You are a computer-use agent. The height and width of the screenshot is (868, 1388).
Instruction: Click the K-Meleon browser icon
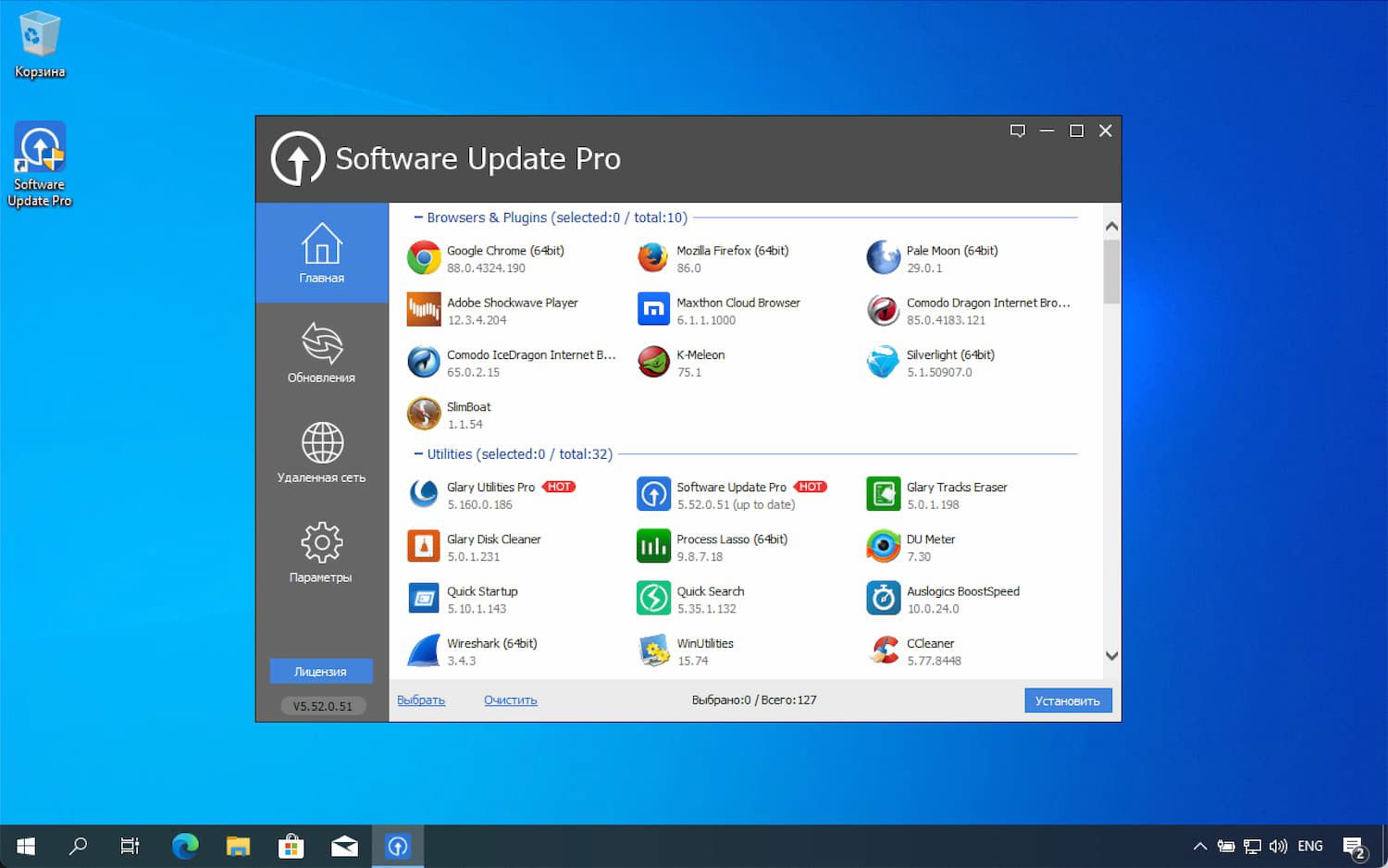pos(653,361)
